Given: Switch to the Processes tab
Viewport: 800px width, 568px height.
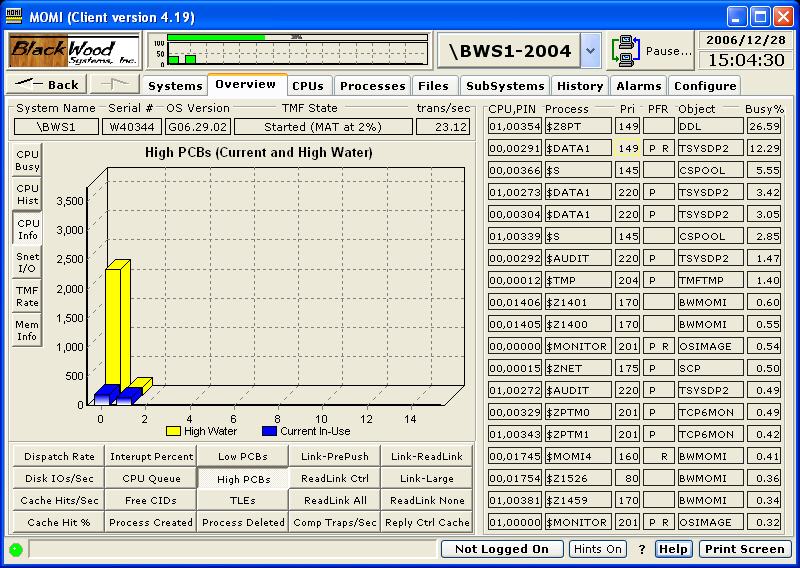Looking at the screenshot, I should coord(372,86).
